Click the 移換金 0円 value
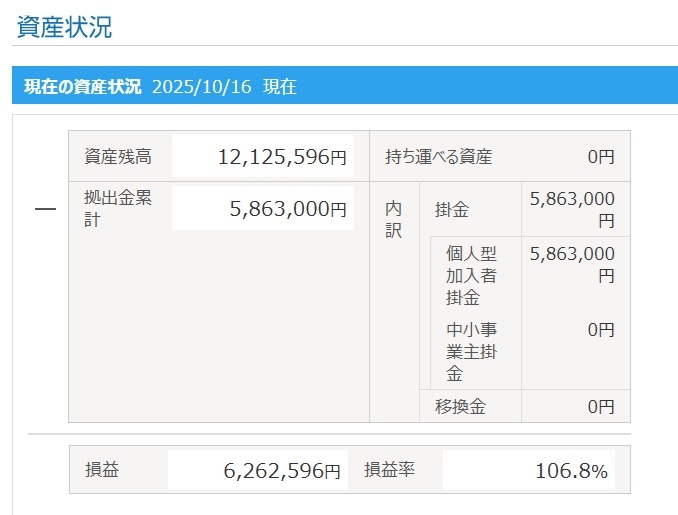This screenshot has width=678, height=515. [x=601, y=406]
